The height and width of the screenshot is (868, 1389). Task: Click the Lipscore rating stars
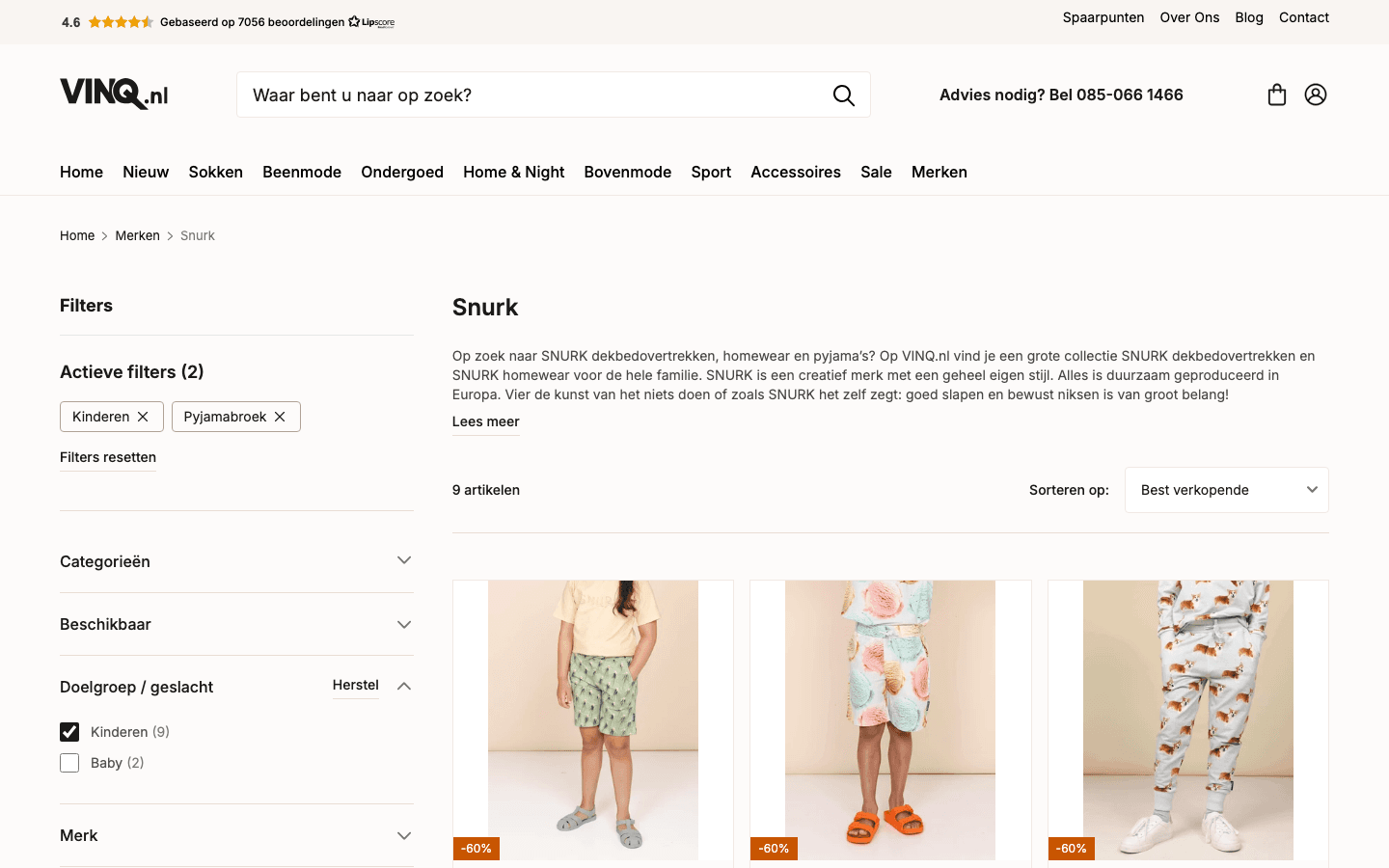[121, 22]
